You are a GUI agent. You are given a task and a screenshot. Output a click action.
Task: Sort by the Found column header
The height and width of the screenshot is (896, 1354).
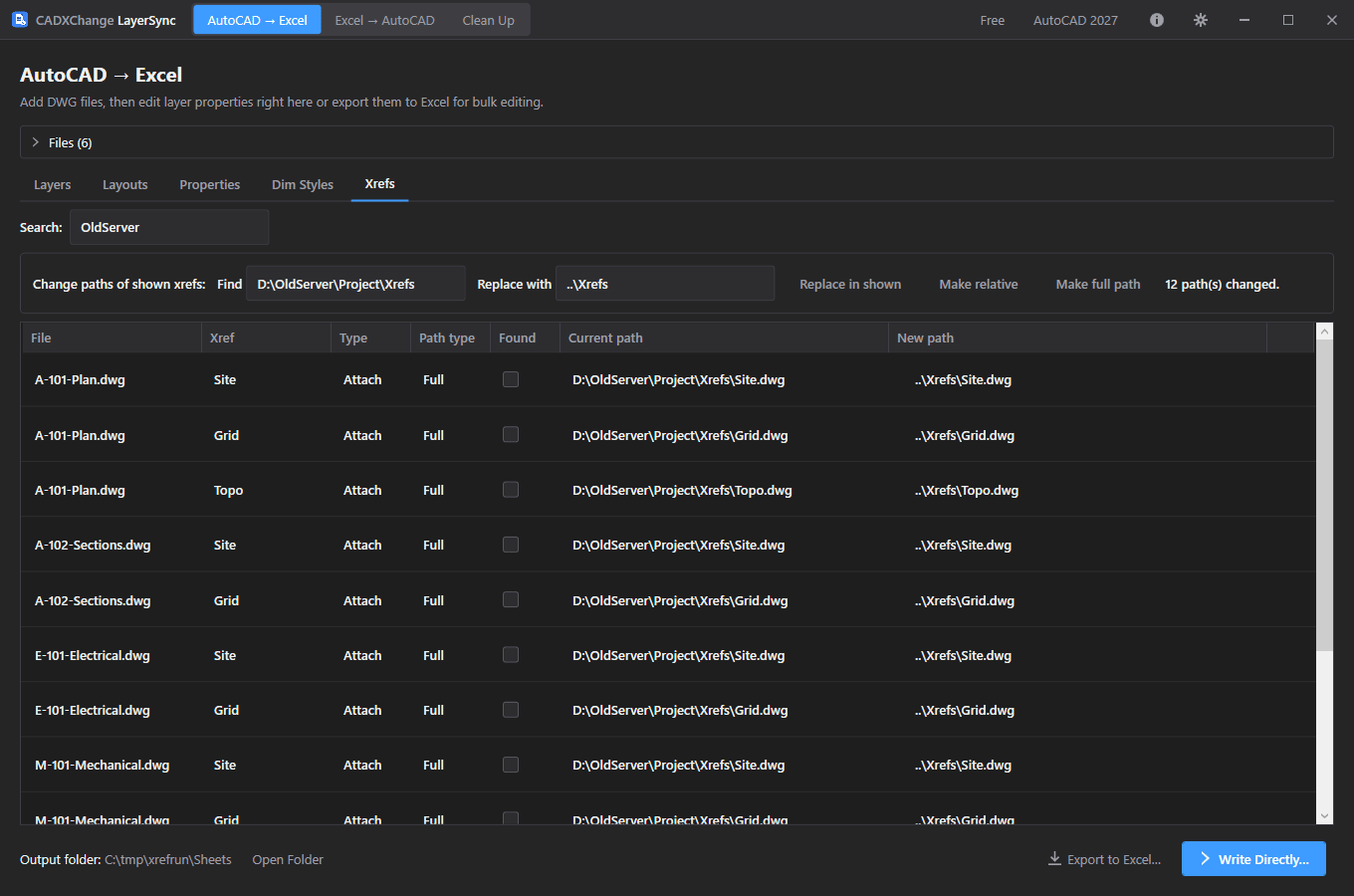coord(525,337)
